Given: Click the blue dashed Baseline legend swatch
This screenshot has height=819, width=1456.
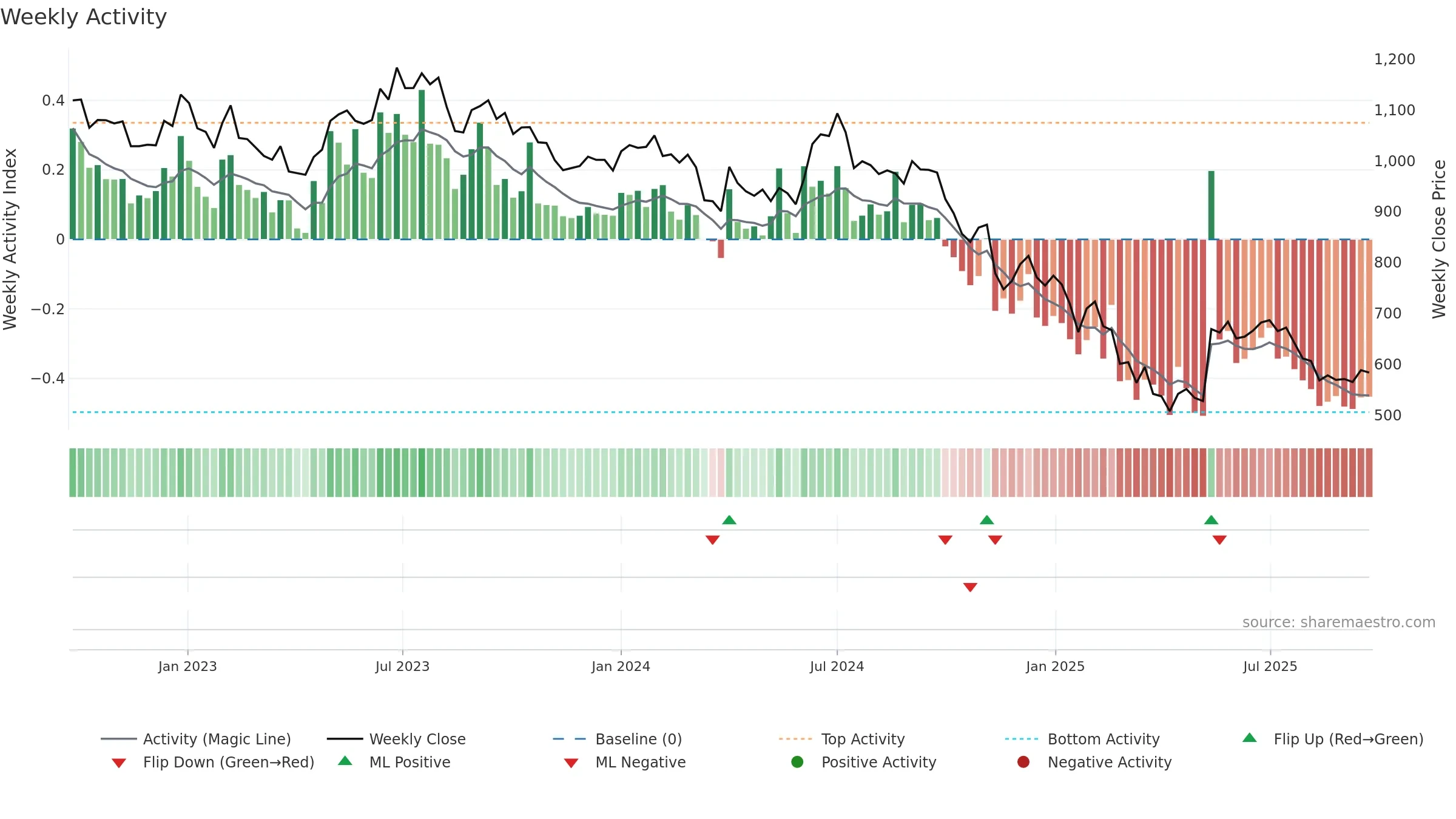Looking at the screenshot, I should [x=569, y=739].
